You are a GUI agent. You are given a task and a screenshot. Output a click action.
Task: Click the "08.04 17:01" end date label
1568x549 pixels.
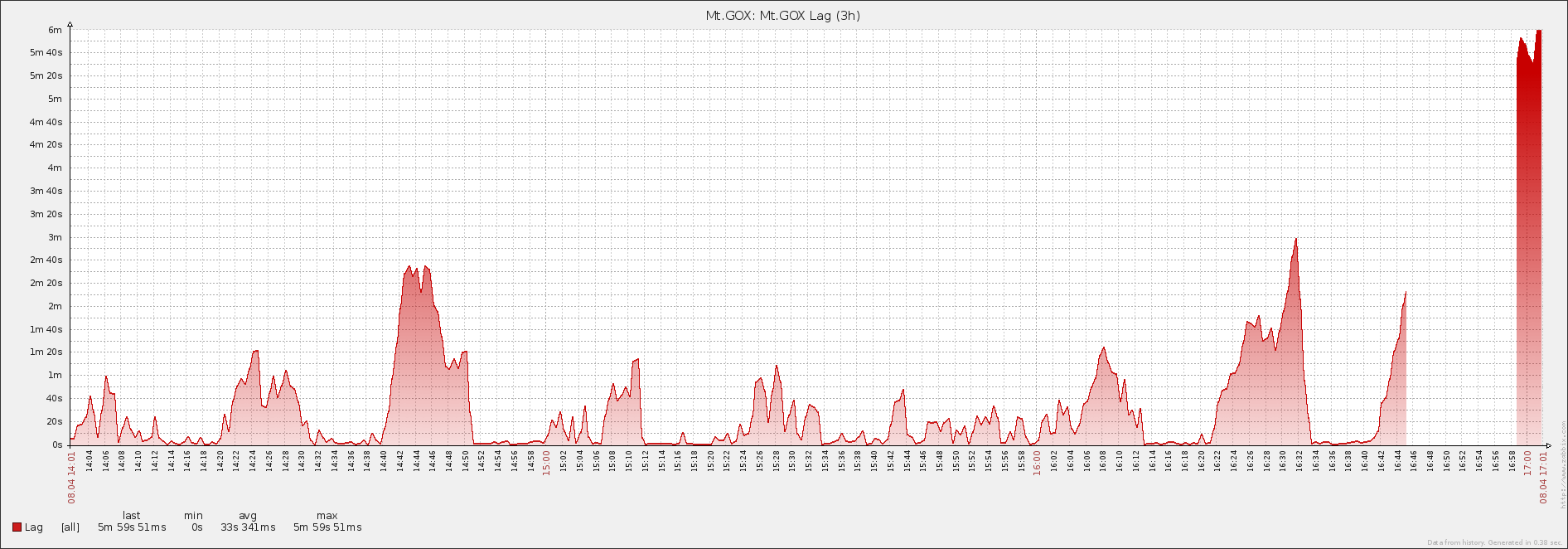(1543, 477)
